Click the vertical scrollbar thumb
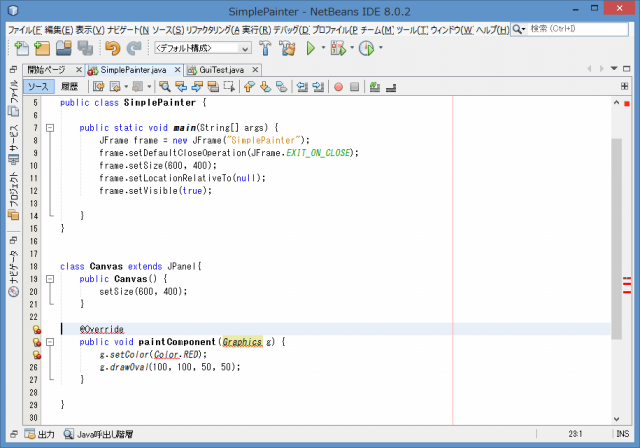The image size is (640, 448). [616, 239]
